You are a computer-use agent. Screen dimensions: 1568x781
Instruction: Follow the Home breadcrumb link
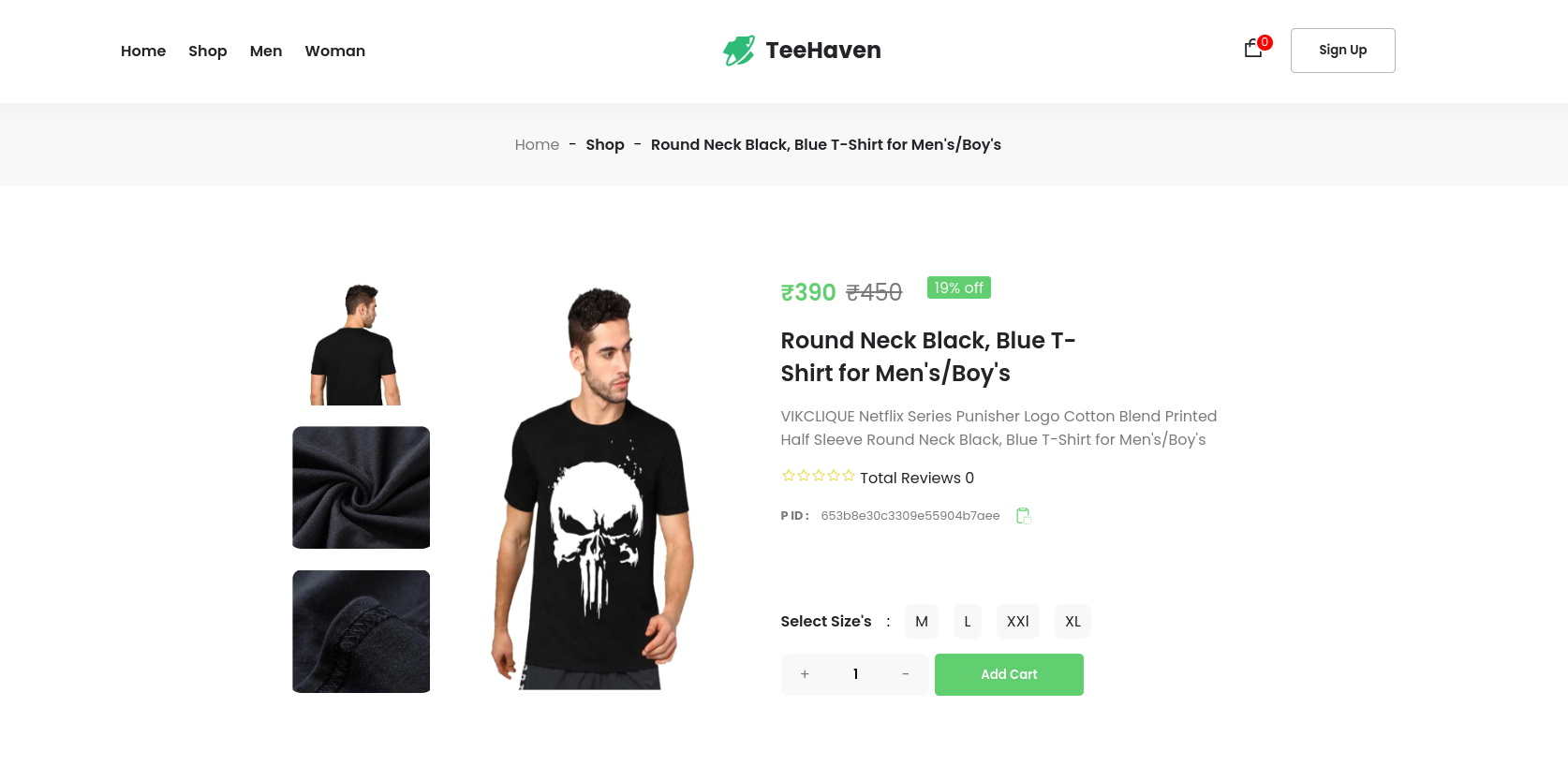[x=537, y=144]
